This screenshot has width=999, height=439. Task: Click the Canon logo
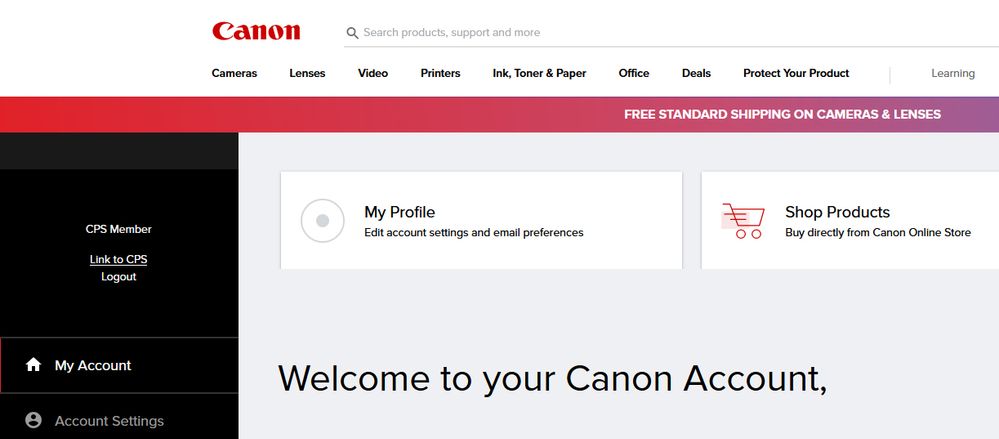[256, 32]
